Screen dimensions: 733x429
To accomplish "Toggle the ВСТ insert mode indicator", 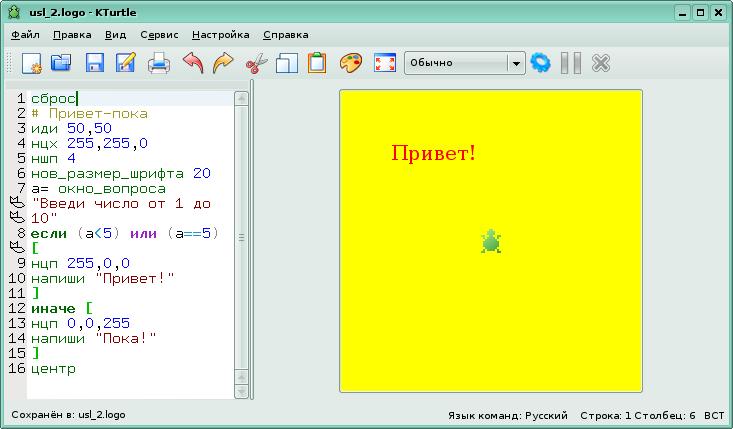I will 714,415.
